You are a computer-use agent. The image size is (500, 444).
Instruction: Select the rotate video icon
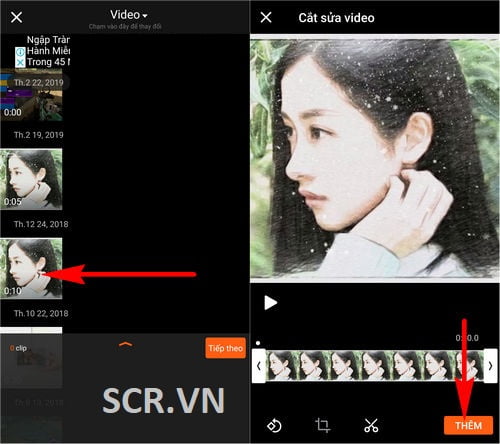pos(274,426)
